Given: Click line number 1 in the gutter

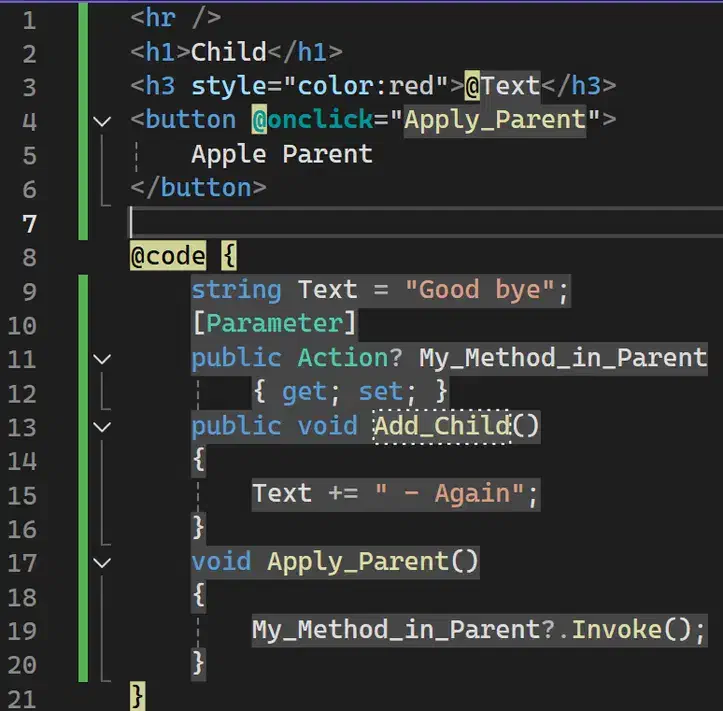Looking at the screenshot, I should (28, 19).
